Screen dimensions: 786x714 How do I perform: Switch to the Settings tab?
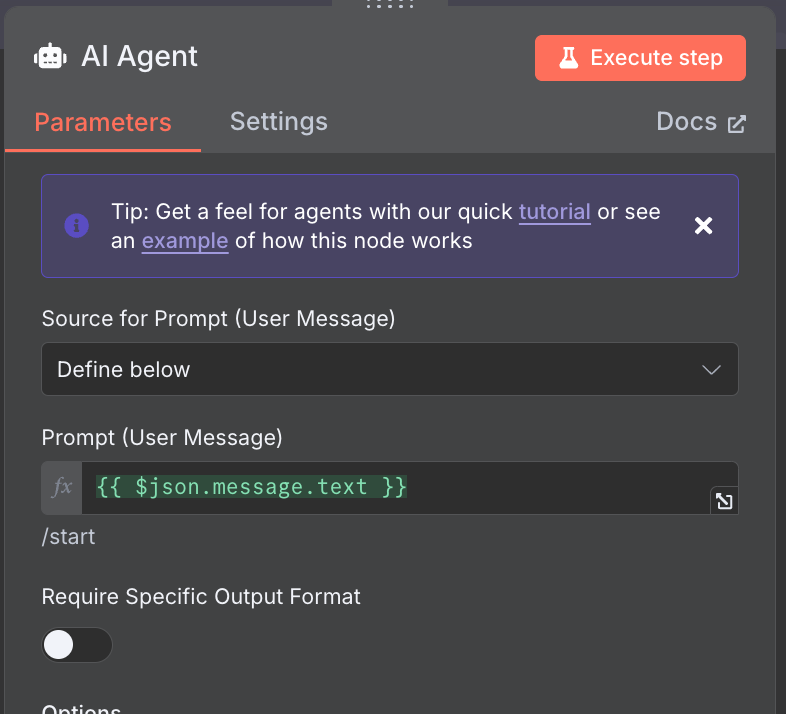coord(278,122)
